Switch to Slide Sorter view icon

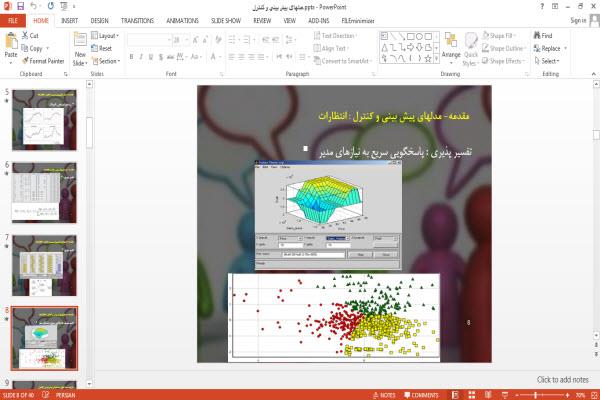tap(471, 395)
